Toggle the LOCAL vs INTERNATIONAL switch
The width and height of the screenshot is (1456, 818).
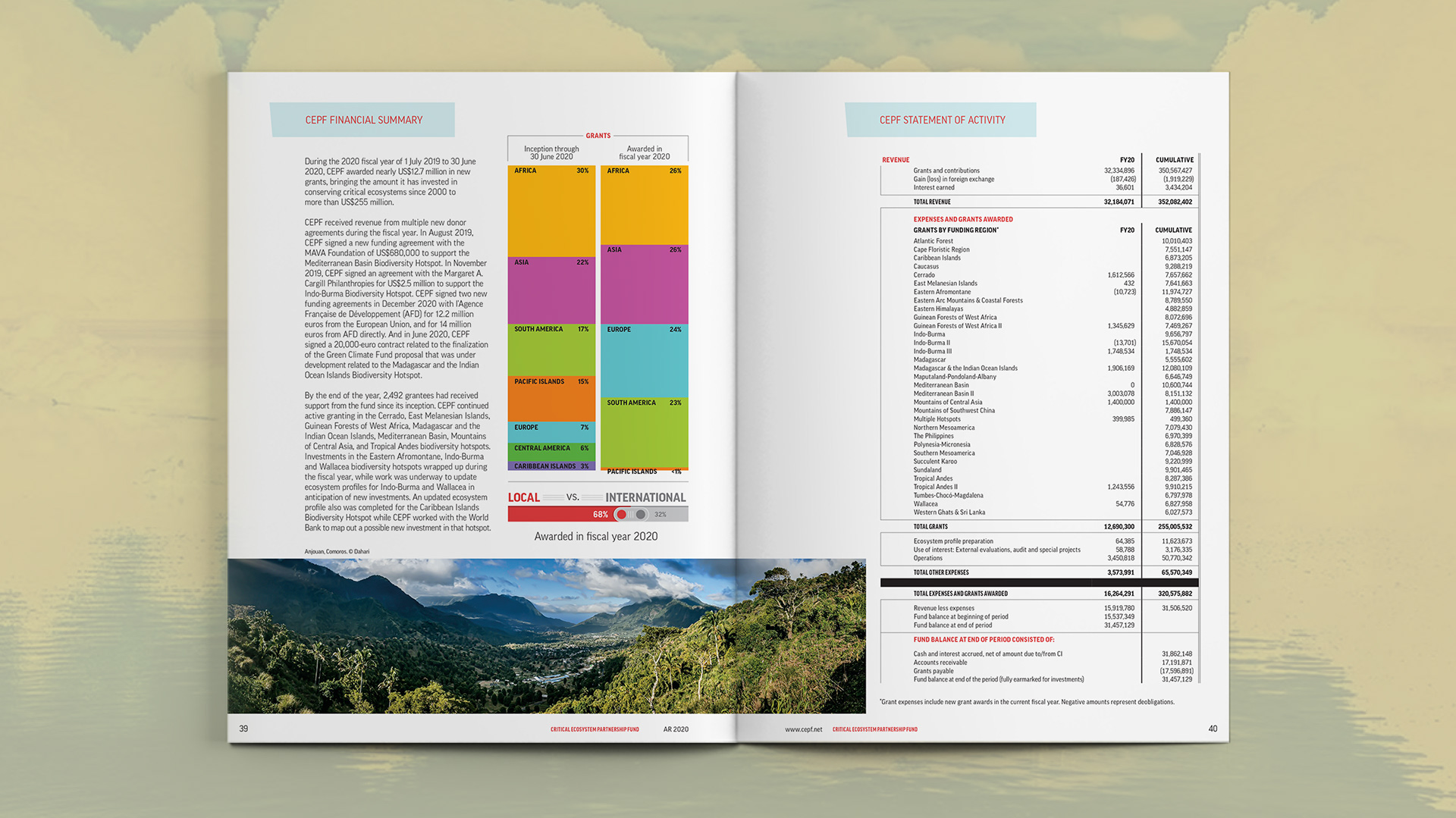tap(629, 514)
